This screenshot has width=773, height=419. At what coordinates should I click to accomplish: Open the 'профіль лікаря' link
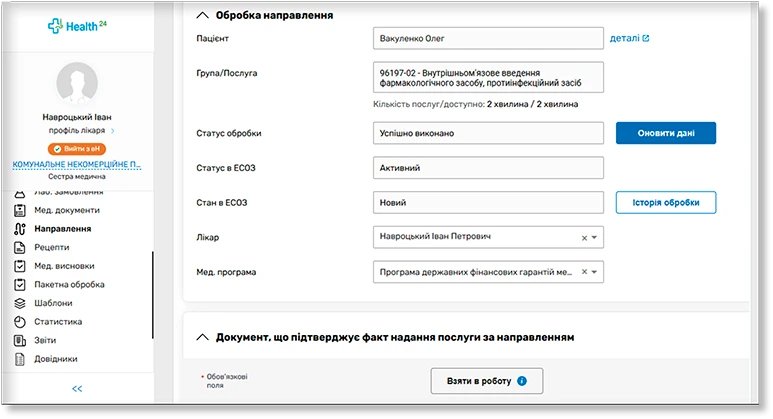tap(77, 131)
